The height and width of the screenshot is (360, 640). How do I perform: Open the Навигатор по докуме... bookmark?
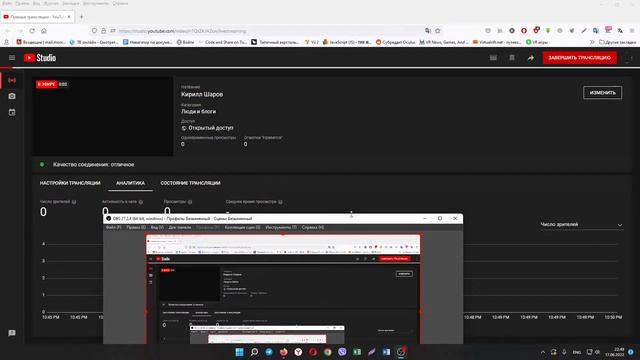point(148,42)
